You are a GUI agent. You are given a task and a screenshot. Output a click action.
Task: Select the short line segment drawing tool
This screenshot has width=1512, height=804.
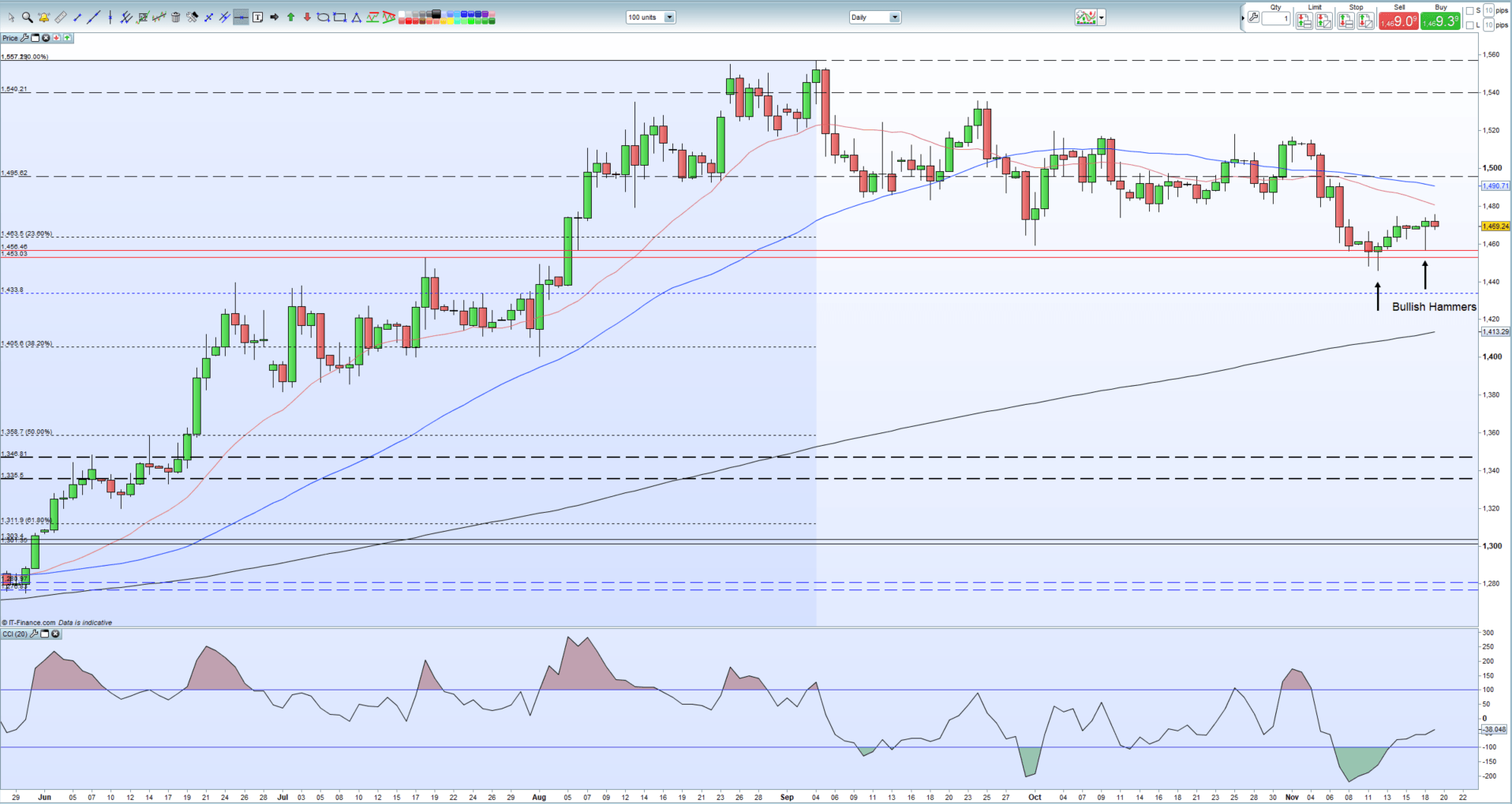click(x=77, y=17)
